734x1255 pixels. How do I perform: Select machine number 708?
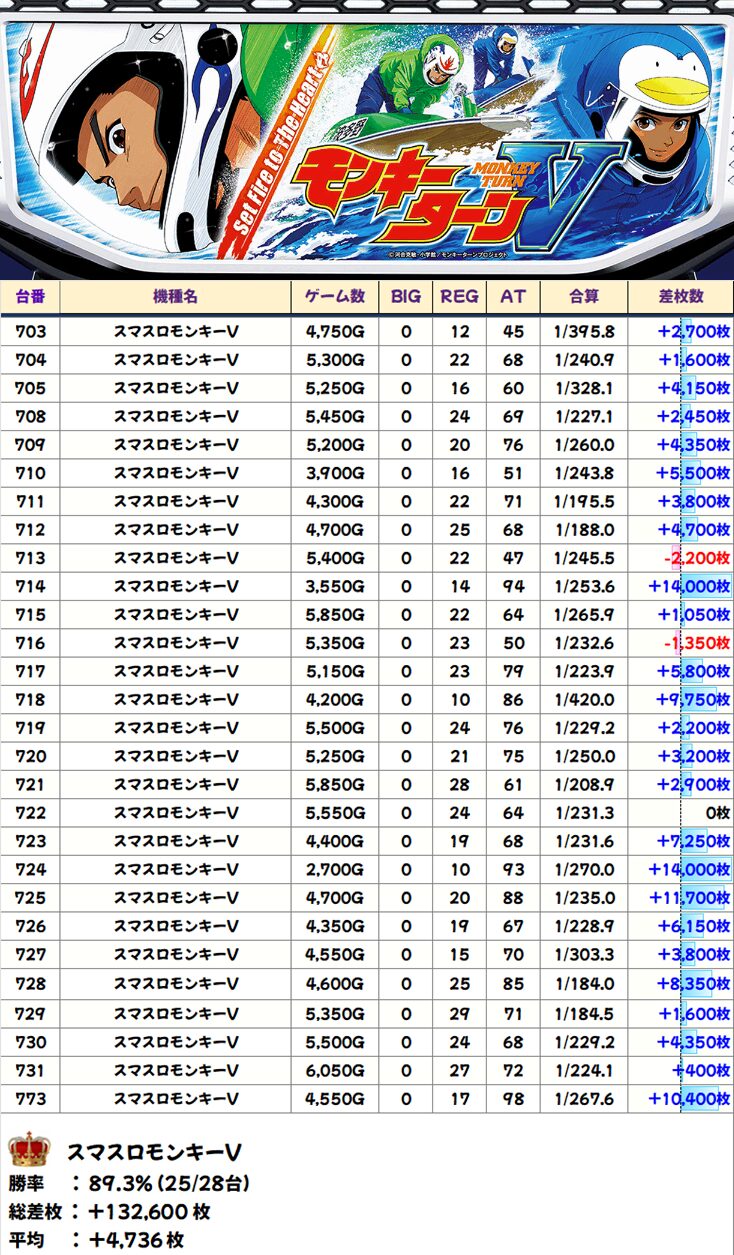coord(30,416)
